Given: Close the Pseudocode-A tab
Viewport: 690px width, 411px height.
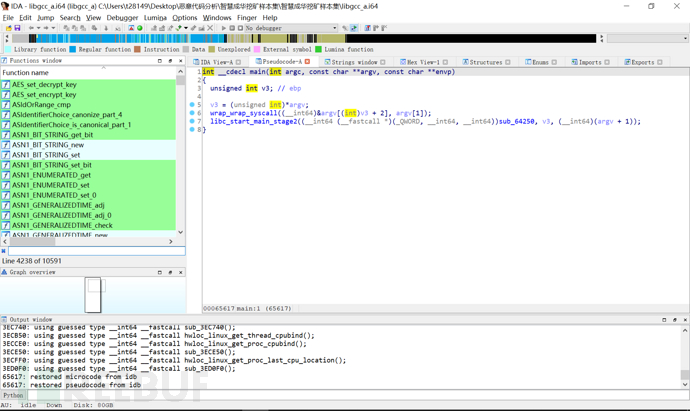Looking at the screenshot, I should 307,62.
